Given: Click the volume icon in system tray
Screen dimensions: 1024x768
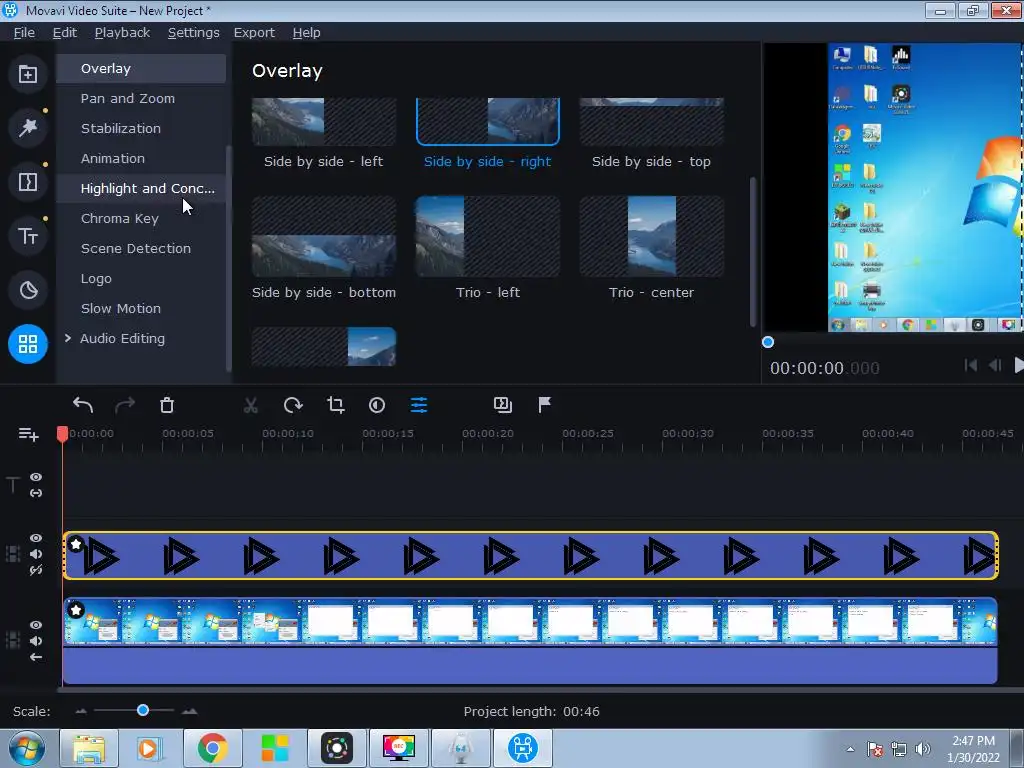Looking at the screenshot, I should (923, 749).
